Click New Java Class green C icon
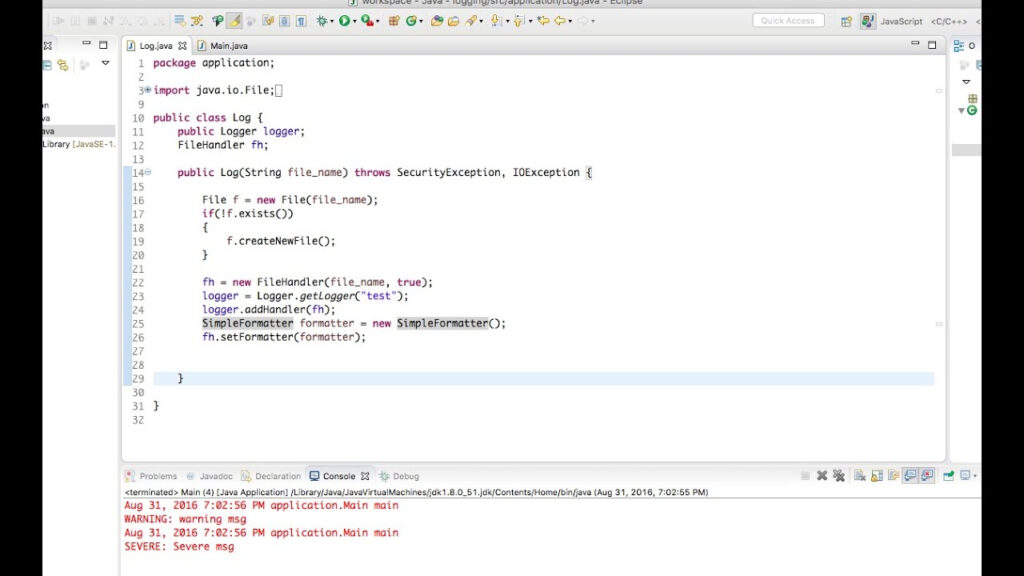This screenshot has width=1024, height=576. [x=411, y=21]
